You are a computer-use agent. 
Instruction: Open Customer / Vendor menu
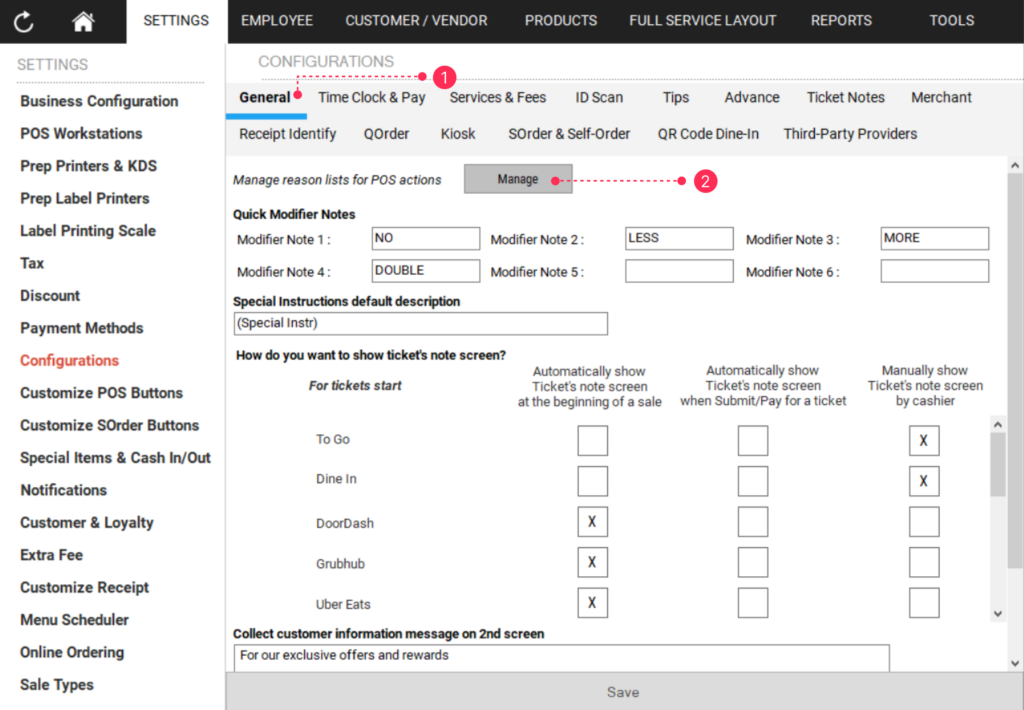(416, 21)
